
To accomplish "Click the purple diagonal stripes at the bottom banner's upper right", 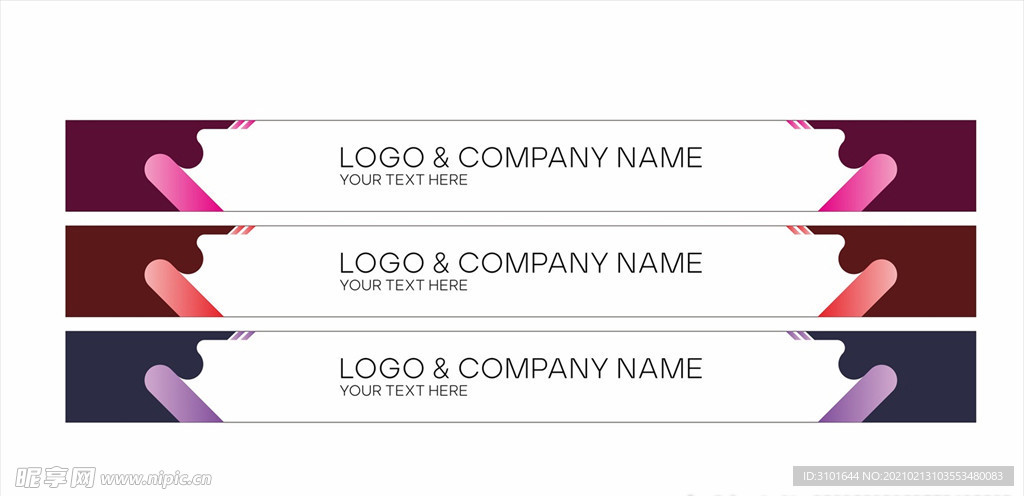I will coord(798,336).
